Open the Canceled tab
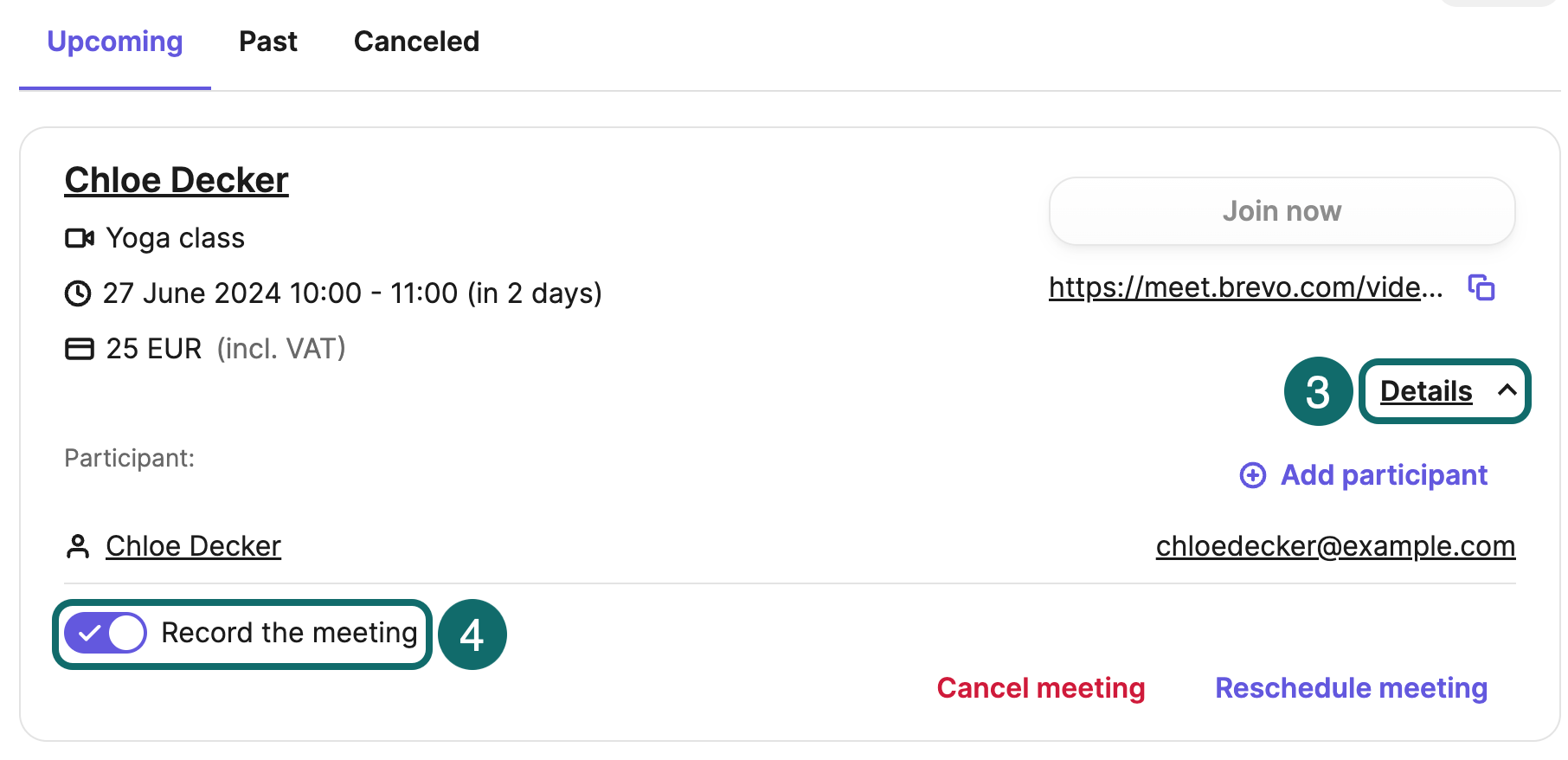Image resolution: width=1568 pixels, height=760 pixels. pos(416,42)
